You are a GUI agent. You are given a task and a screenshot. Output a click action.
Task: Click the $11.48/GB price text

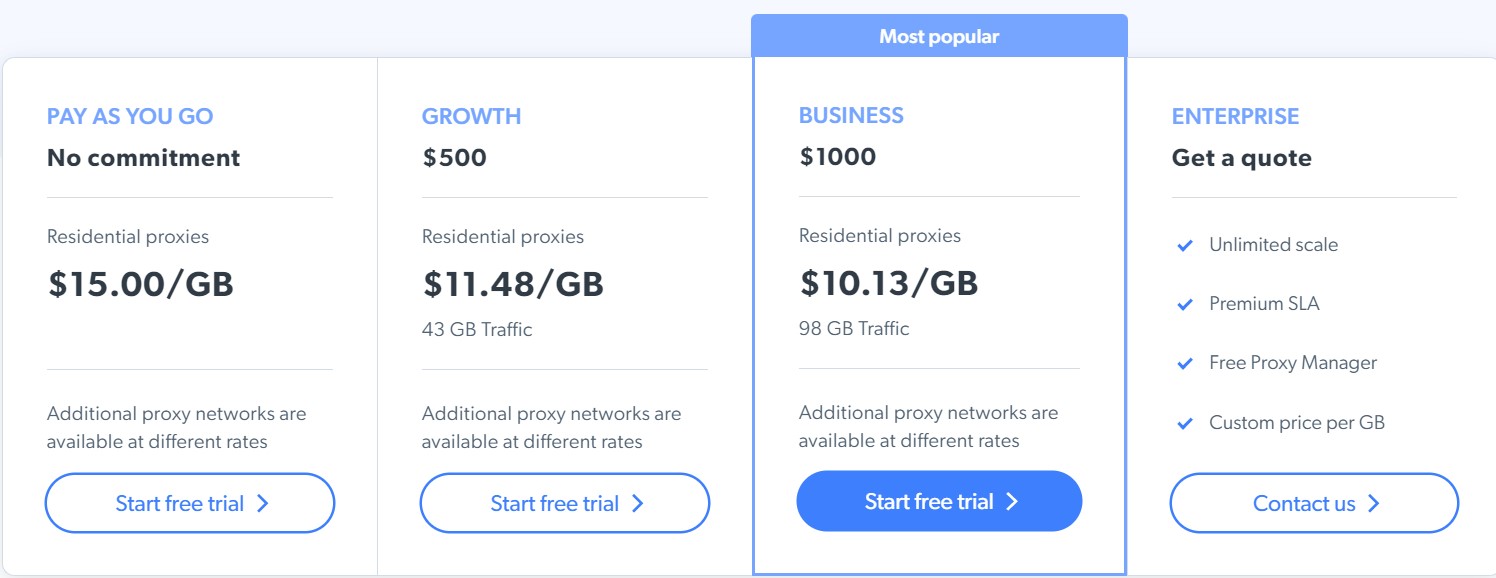[513, 284]
